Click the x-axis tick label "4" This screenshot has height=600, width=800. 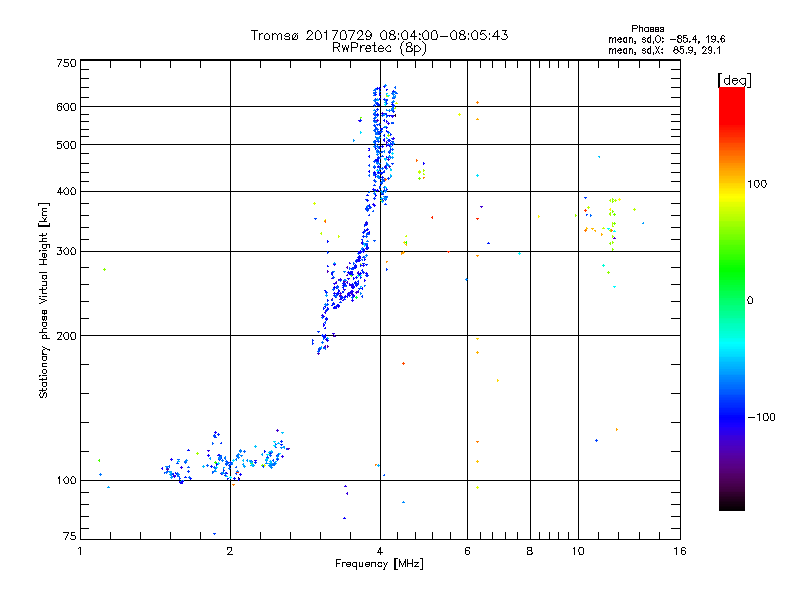tap(380, 551)
